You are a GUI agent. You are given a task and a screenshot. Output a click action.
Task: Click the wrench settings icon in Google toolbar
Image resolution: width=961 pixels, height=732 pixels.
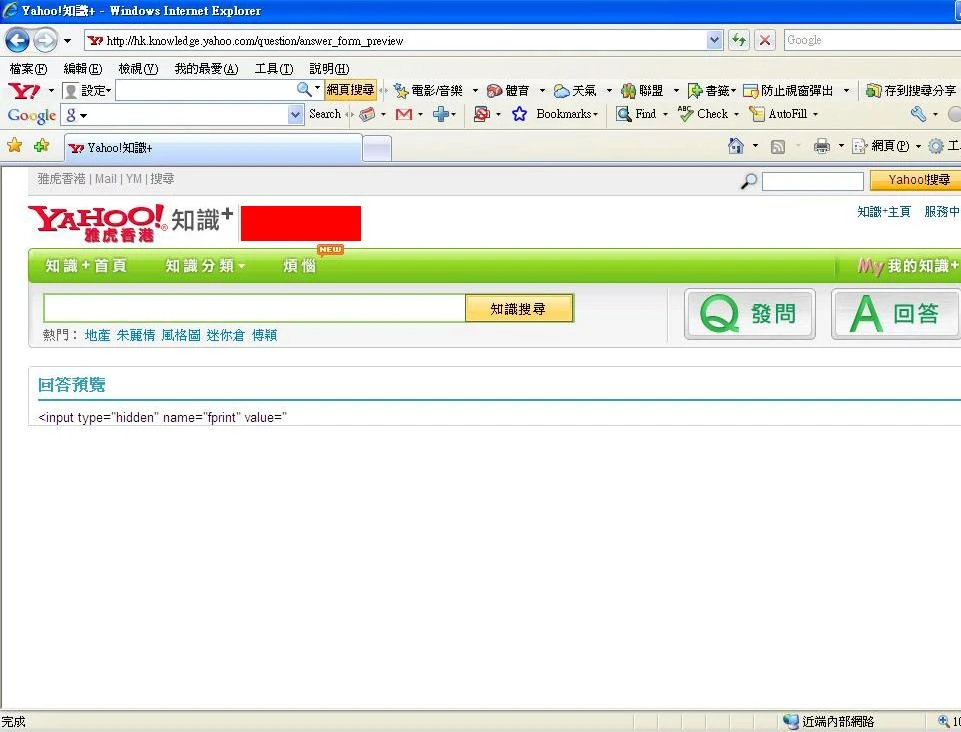tap(918, 114)
